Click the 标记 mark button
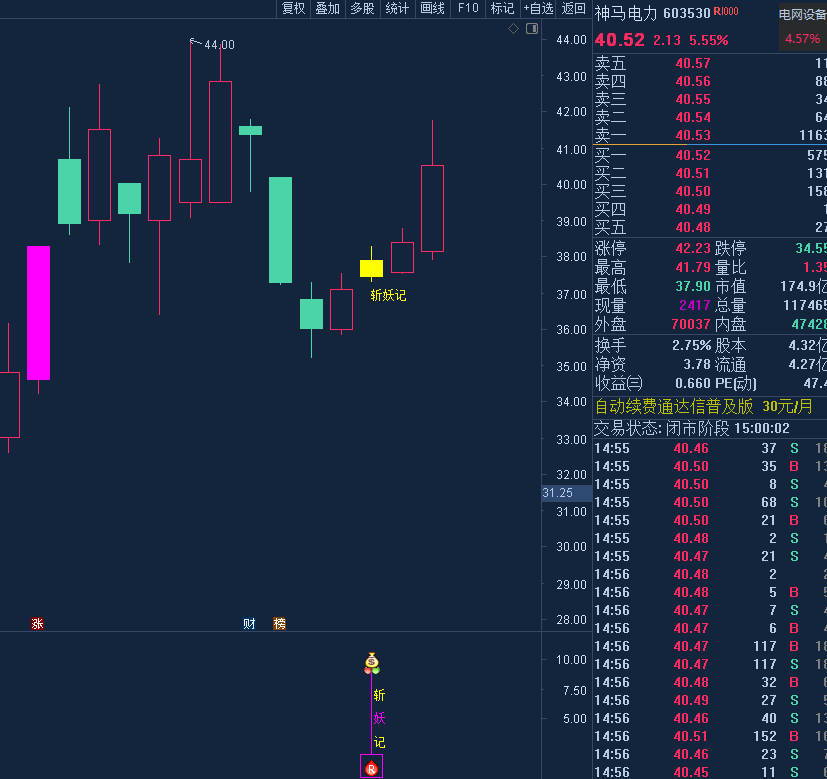 (501, 9)
